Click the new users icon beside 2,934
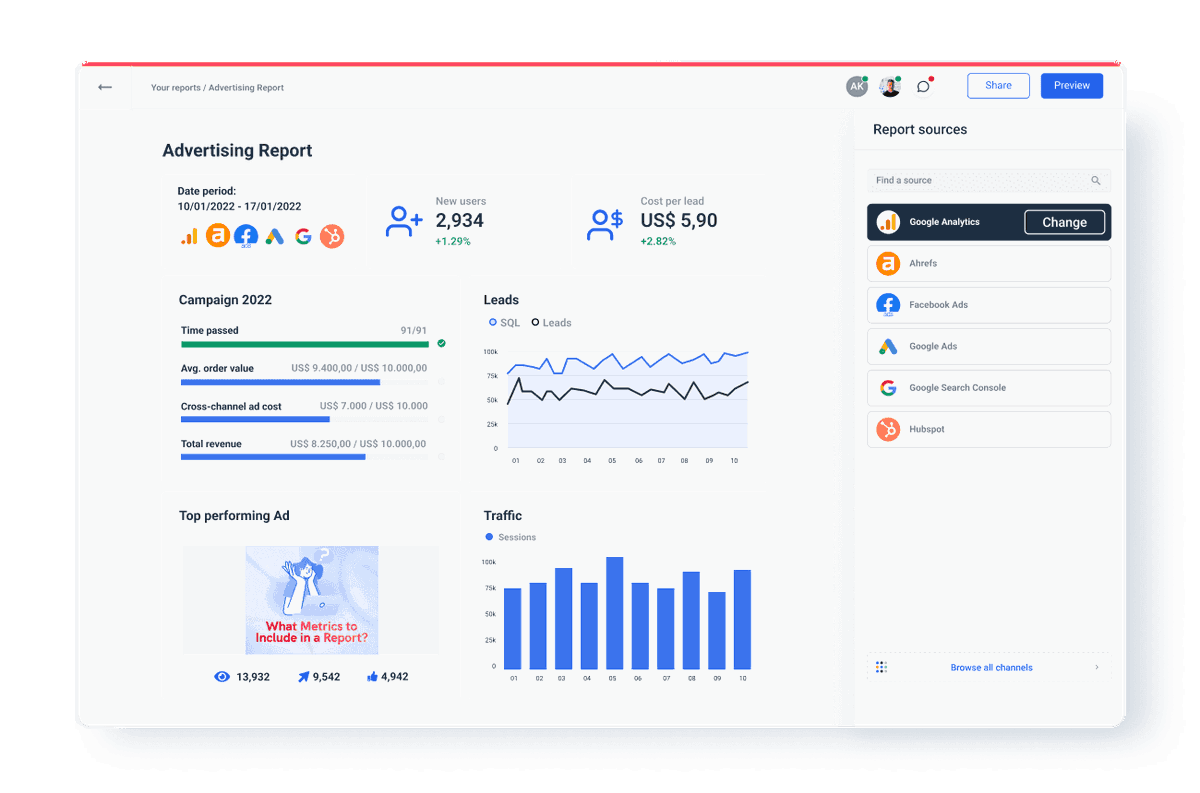Image resolution: width=1200 pixels, height=793 pixels. pyautogui.click(x=403, y=222)
